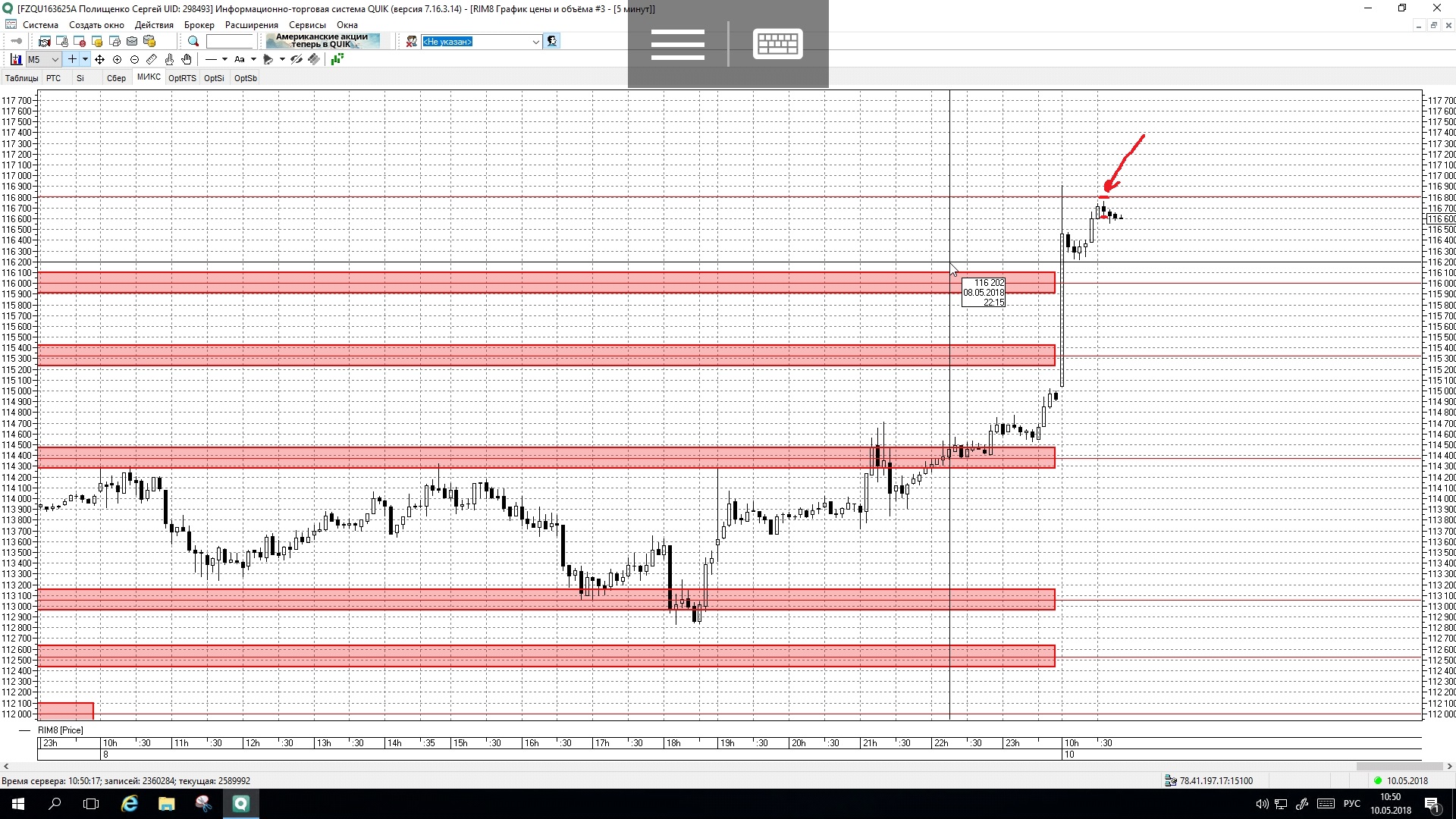Select the hand pan tool
The height and width of the screenshot is (819, 1456).
(187, 59)
